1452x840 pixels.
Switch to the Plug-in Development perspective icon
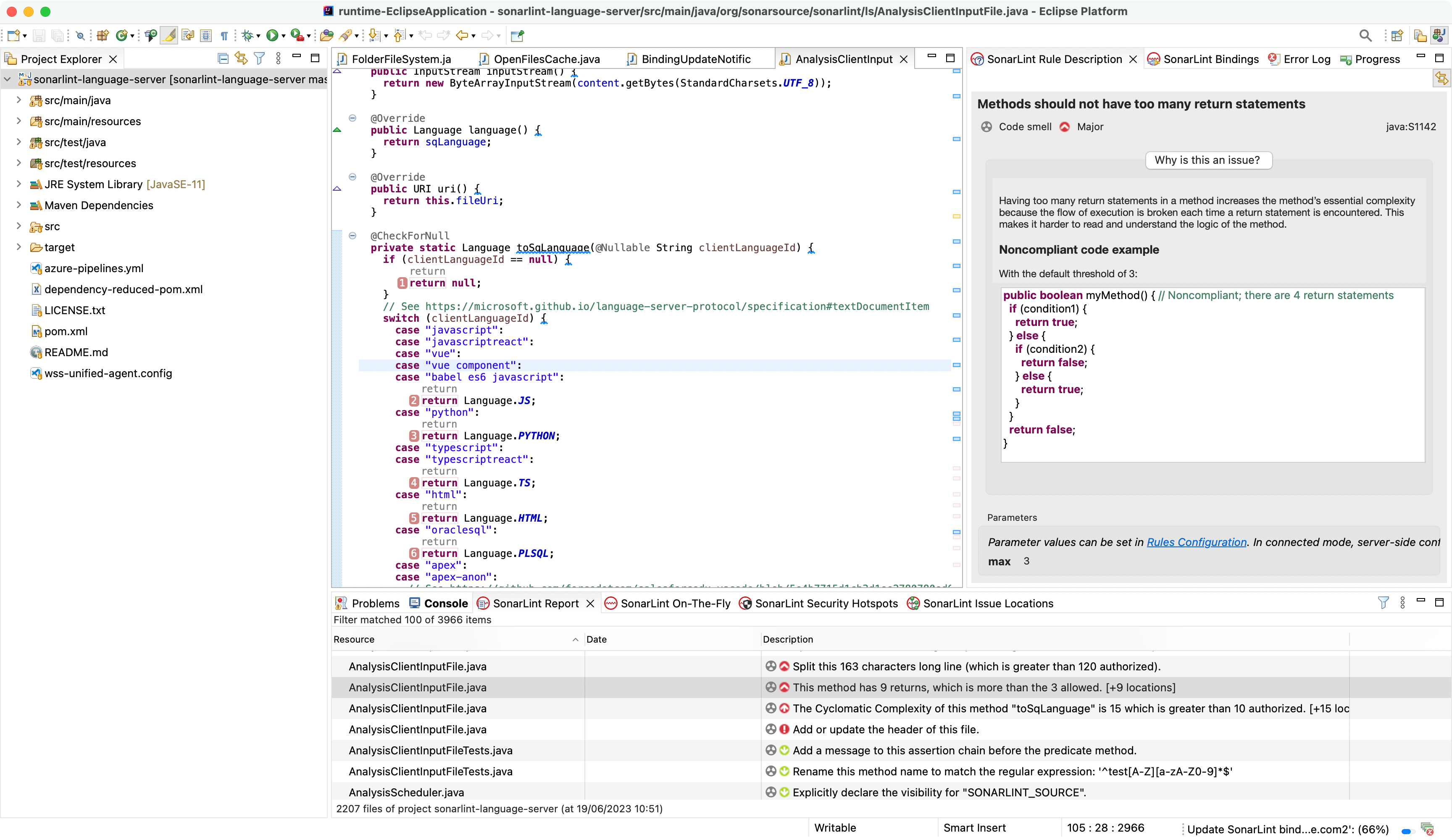[1439, 36]
